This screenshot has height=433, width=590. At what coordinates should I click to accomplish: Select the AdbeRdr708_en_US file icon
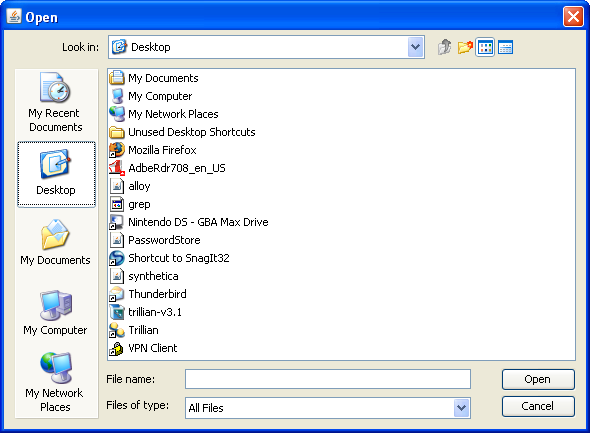tap(117, 168)
